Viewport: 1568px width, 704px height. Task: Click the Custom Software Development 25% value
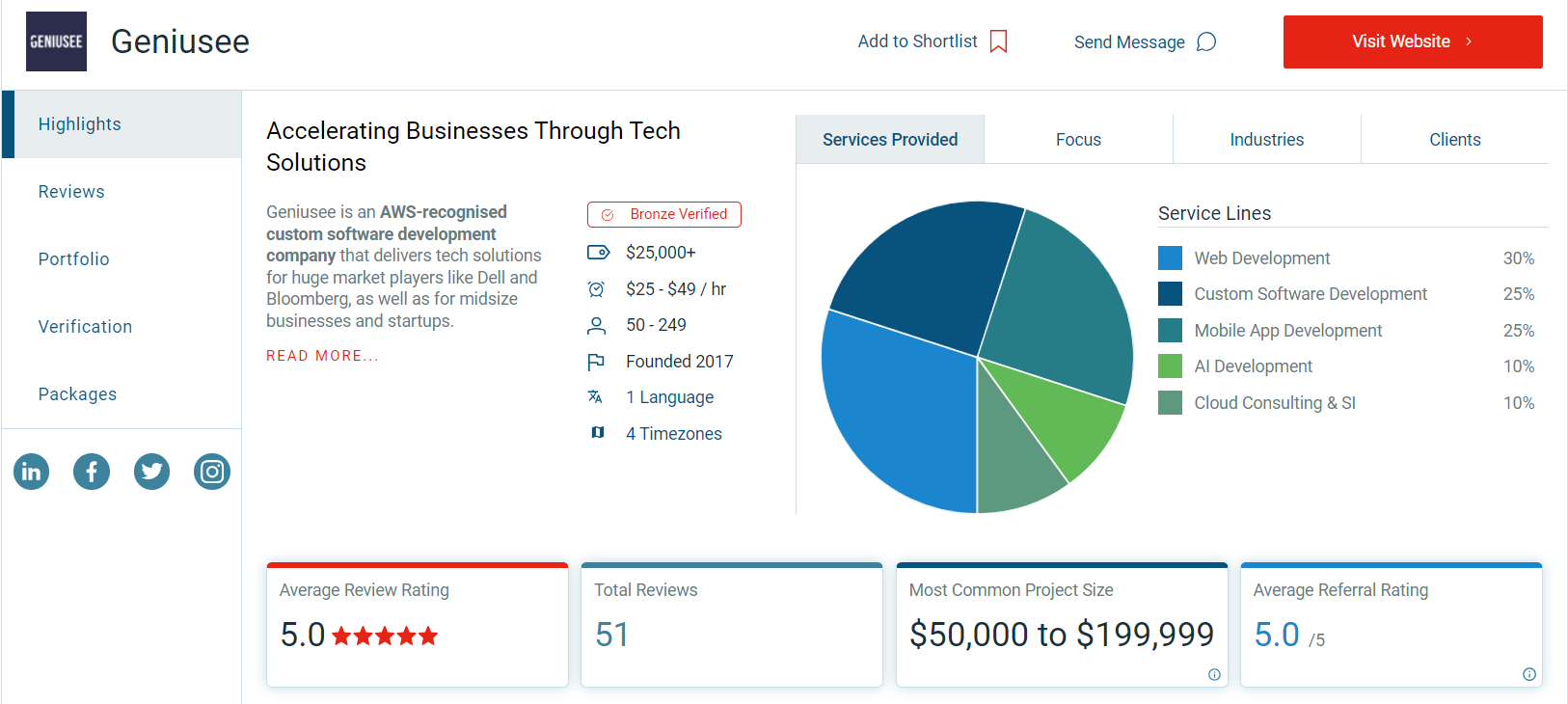tap(1519, 294)
